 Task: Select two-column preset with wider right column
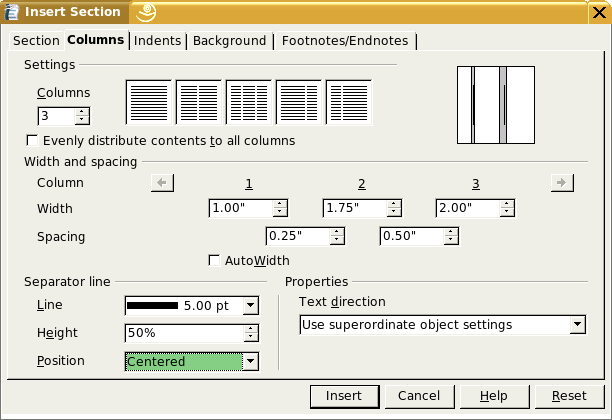(x=348, y=102)
